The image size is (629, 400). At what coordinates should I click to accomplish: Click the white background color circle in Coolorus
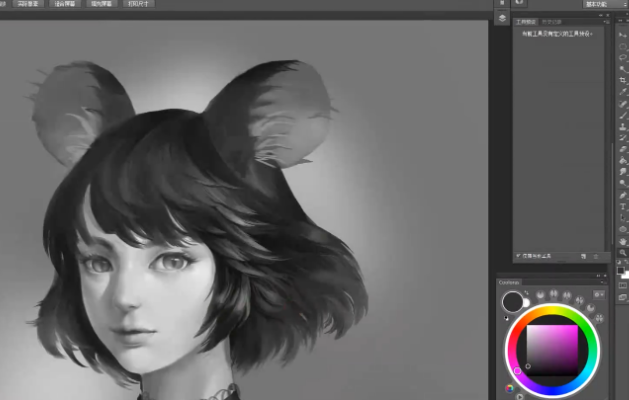pos(526,303)
